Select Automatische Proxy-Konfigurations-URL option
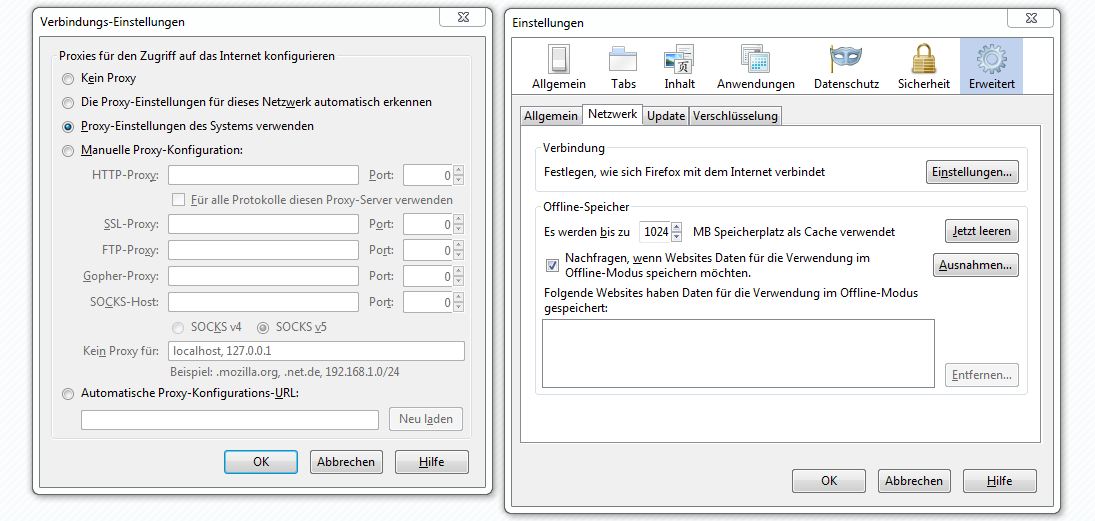Viewport: 1095px width, 521px height. tap(68, 394)
